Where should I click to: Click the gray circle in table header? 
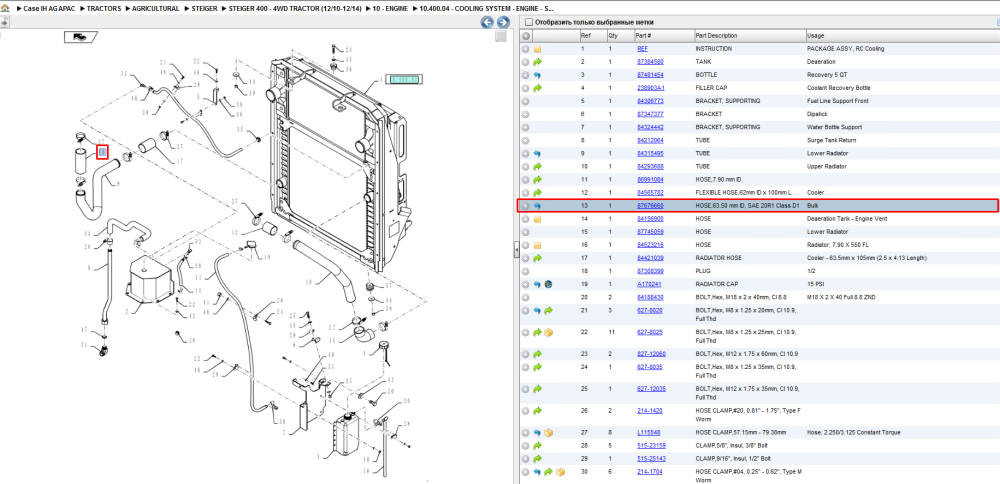tap(526, 36)
